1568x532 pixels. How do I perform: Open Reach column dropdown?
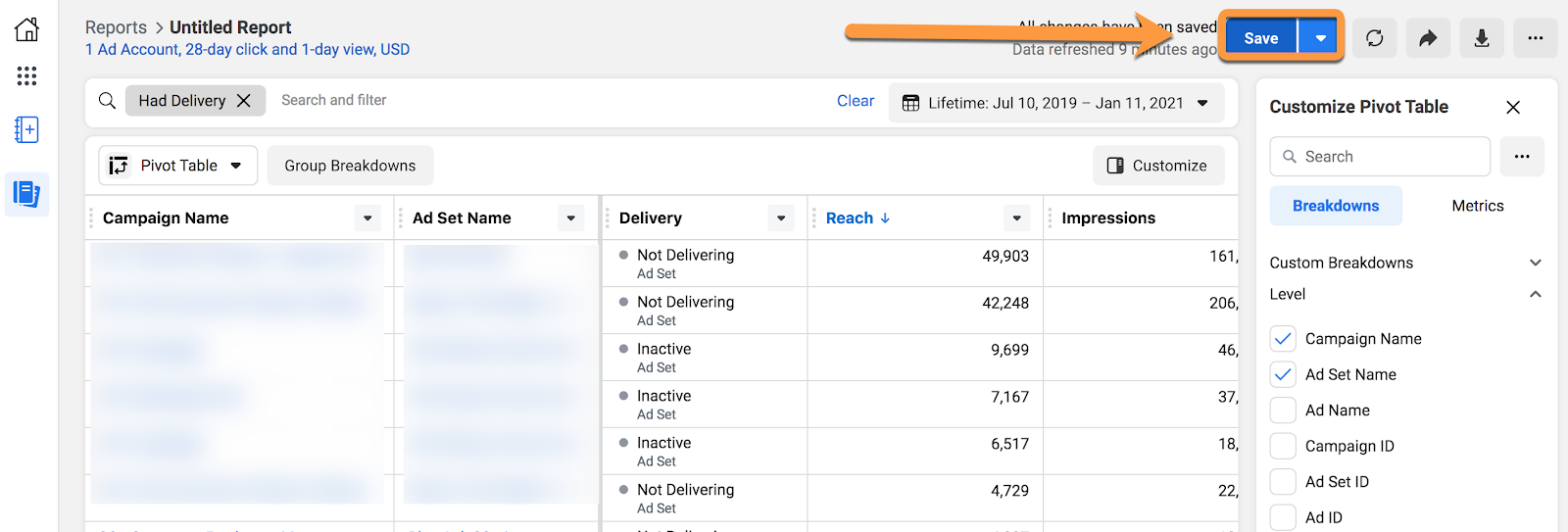click(1017, 218)
